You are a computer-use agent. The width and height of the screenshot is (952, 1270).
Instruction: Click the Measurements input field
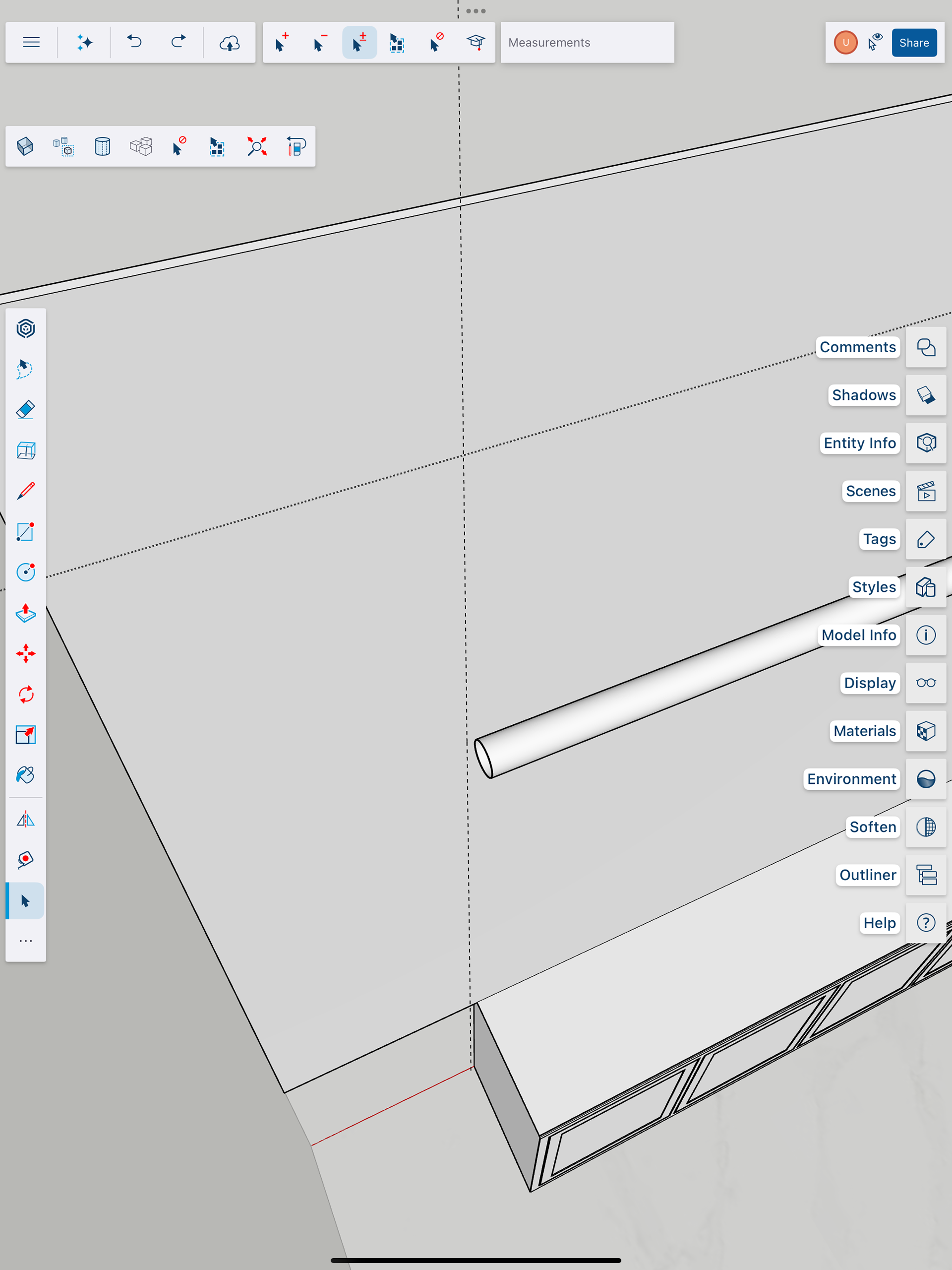(x=587, y=43)
